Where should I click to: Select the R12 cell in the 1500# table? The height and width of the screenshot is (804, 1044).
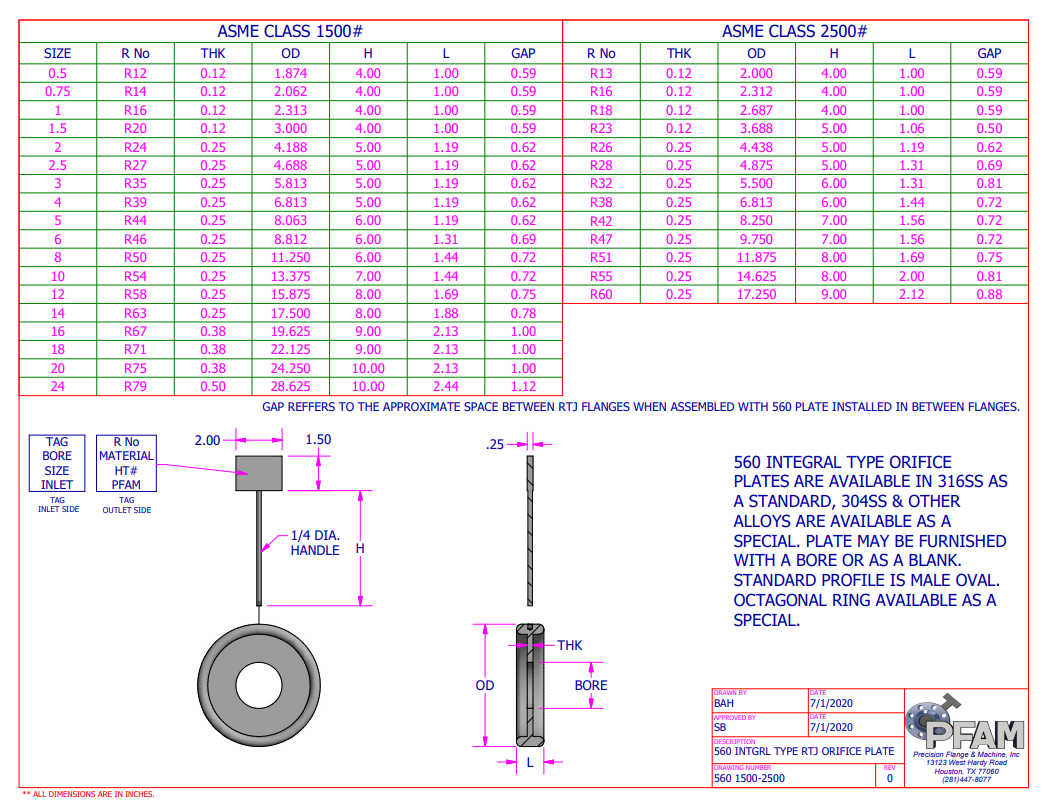click(134, 72)
